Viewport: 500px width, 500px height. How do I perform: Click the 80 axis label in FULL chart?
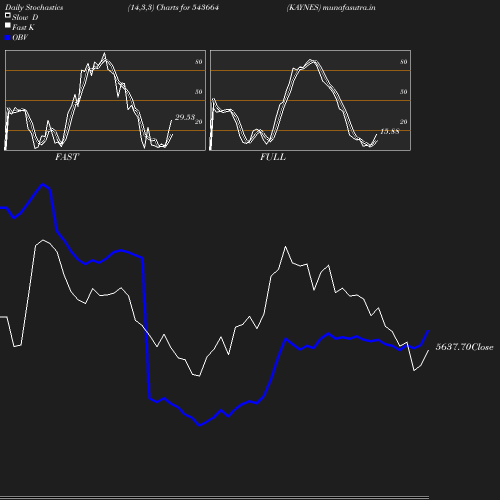[x=403, y=62]
